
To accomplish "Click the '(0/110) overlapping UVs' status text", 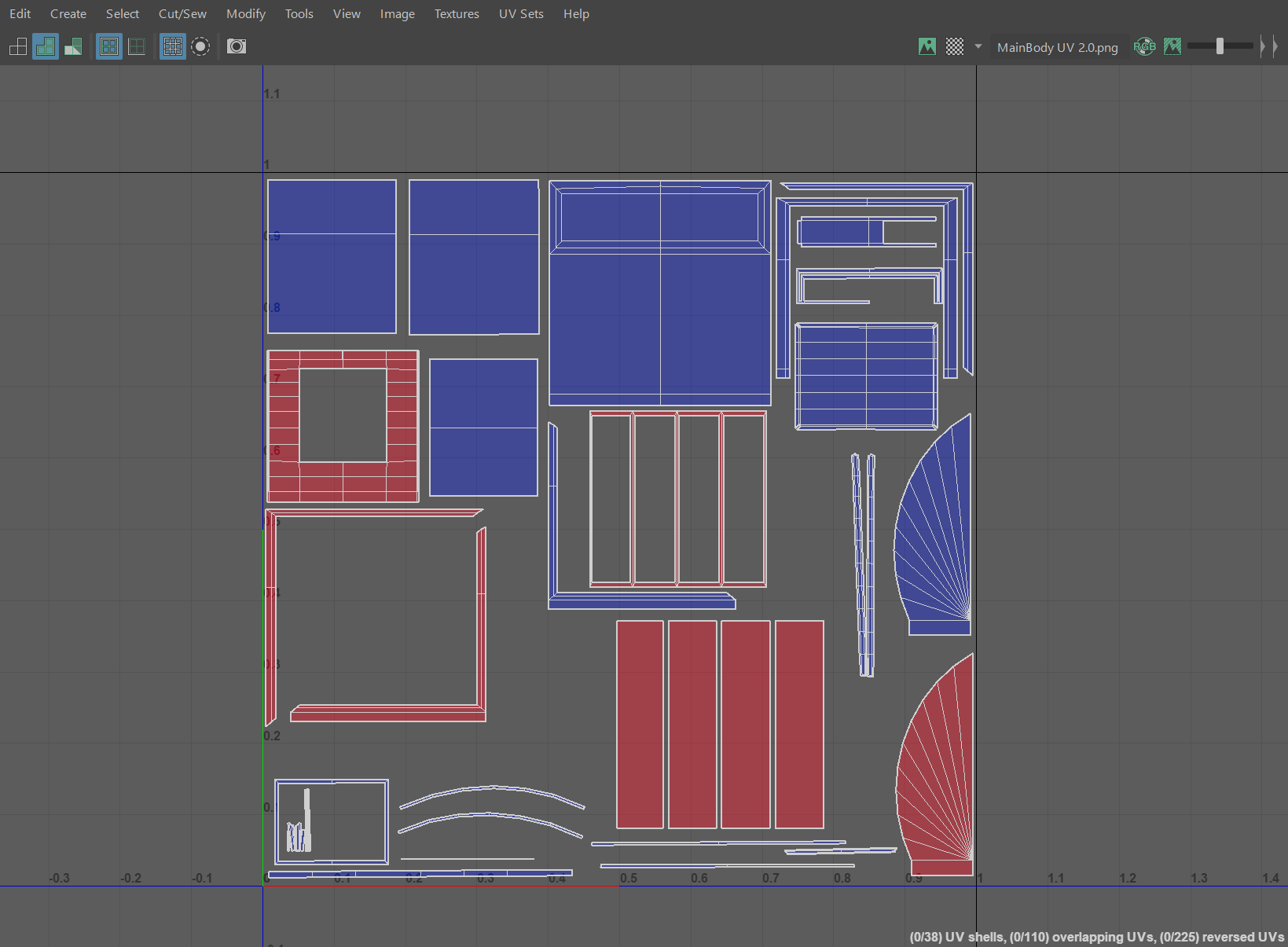I will [1083, 937].
